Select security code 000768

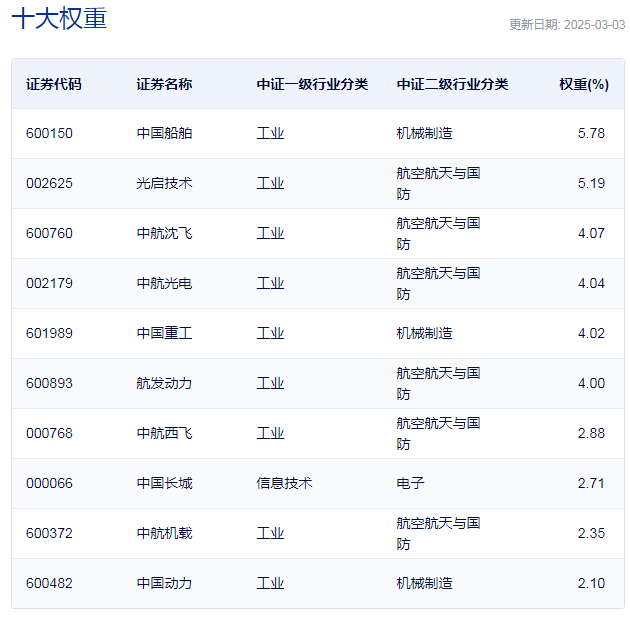pos(49,433)
